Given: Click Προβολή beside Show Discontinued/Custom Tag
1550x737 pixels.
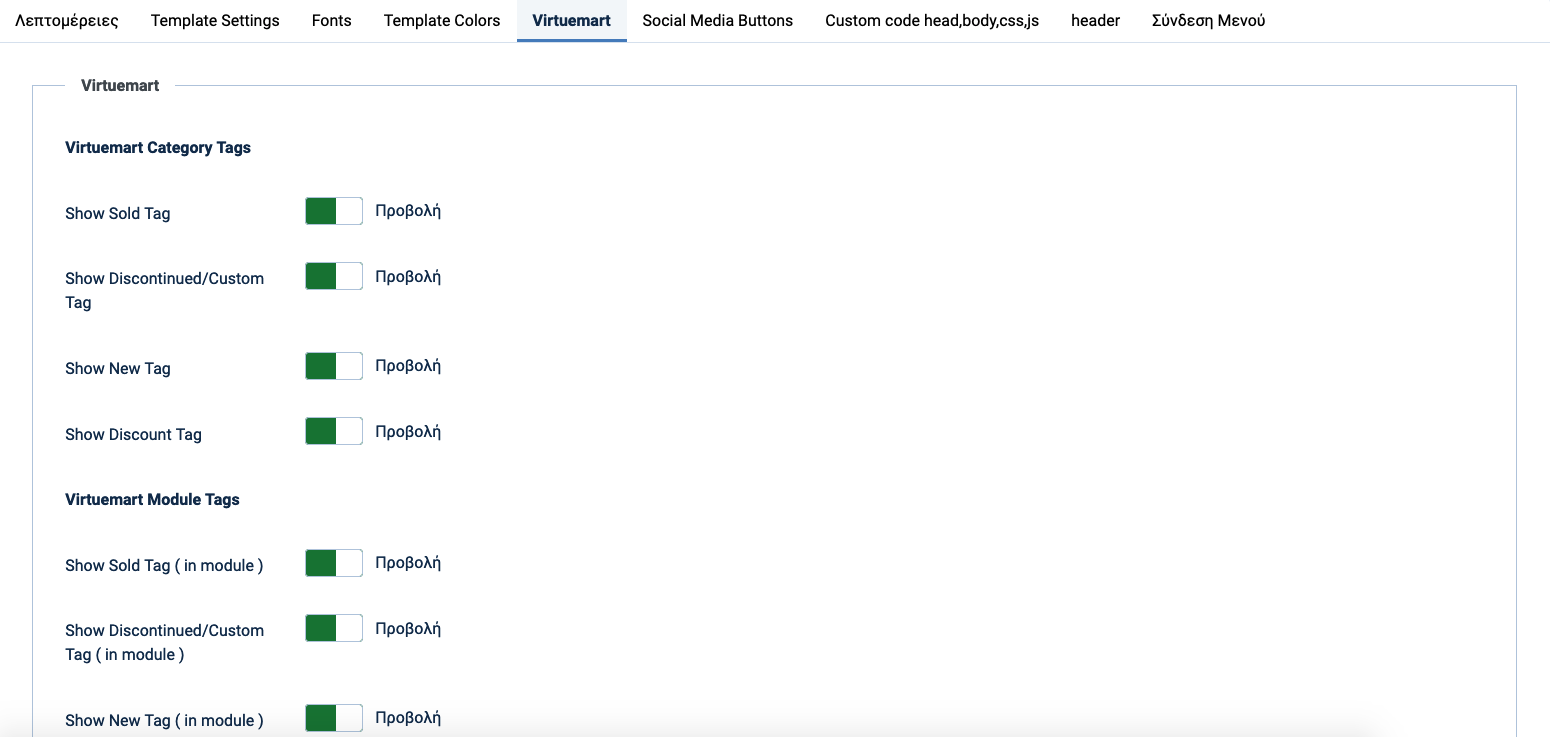Looking at the screenshot, I should (x=408, y=277).
